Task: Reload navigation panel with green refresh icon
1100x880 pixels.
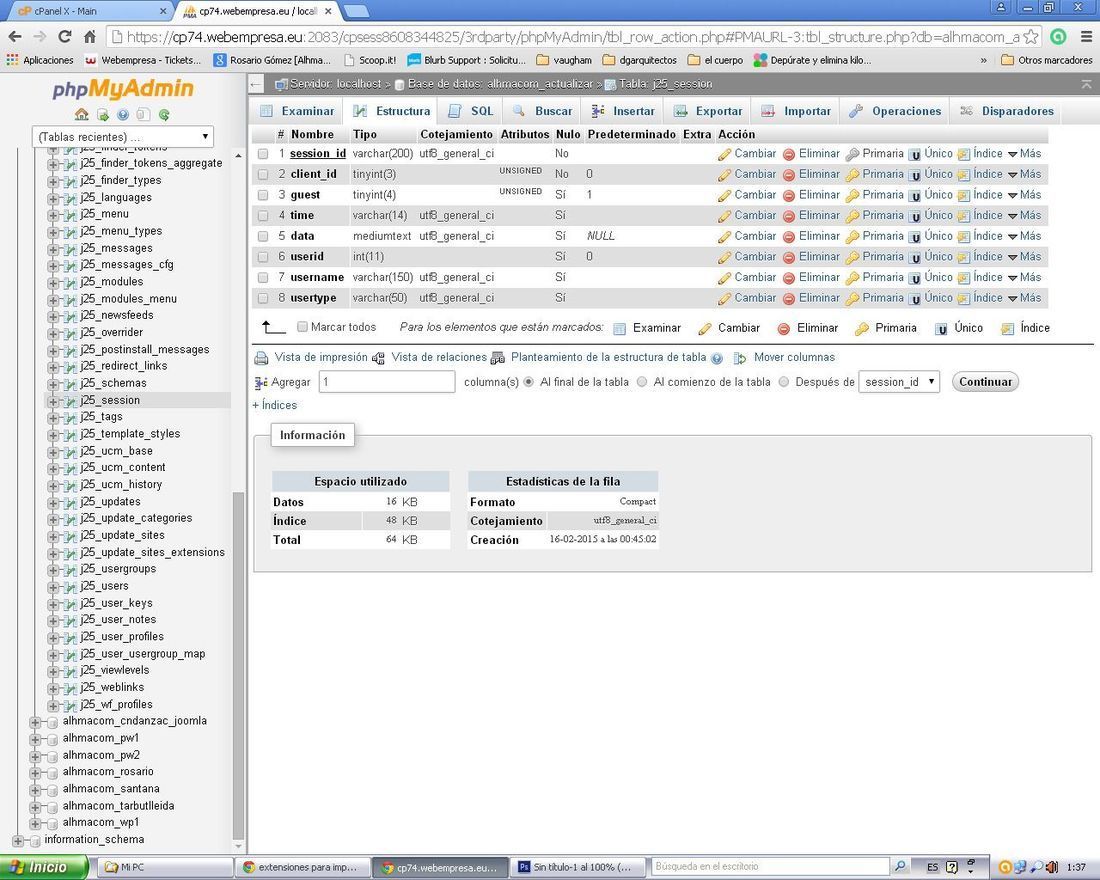Action: [x=164, y=114]
